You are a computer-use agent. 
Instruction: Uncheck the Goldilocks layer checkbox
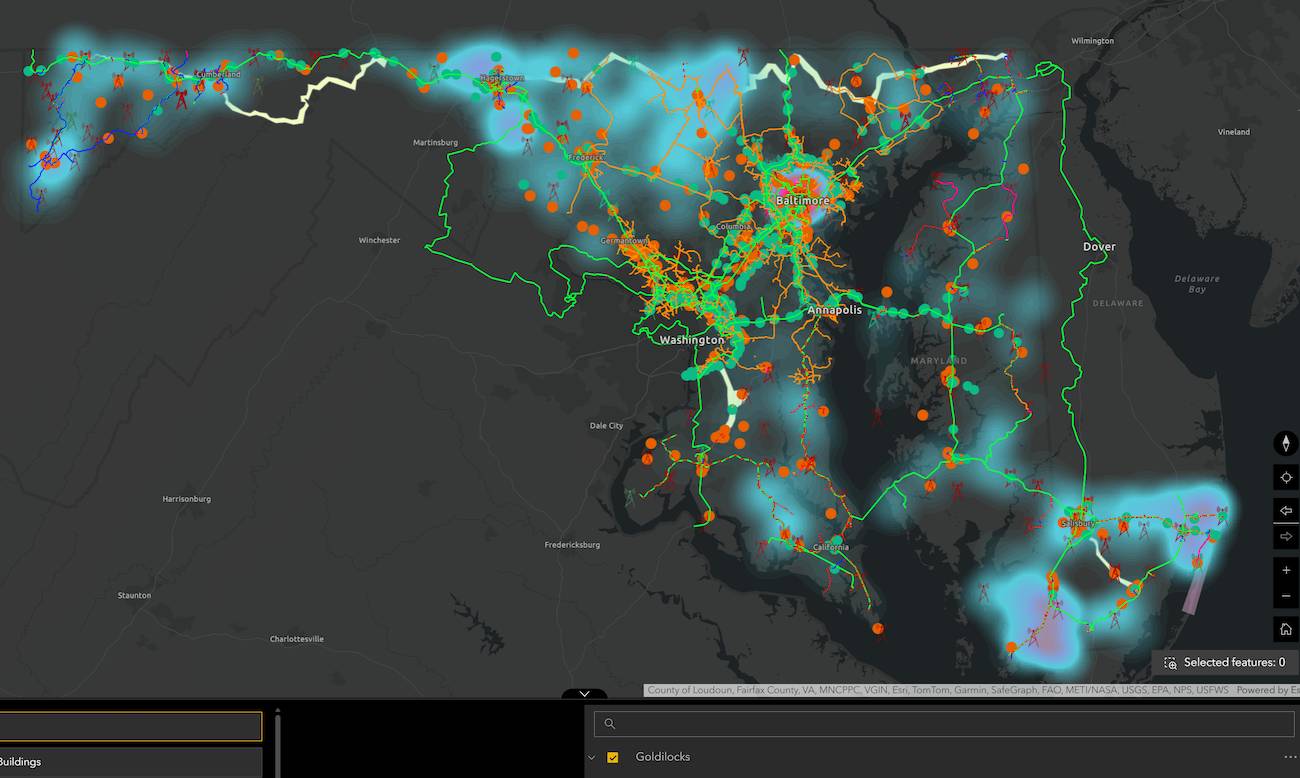[x=612, y=757]
